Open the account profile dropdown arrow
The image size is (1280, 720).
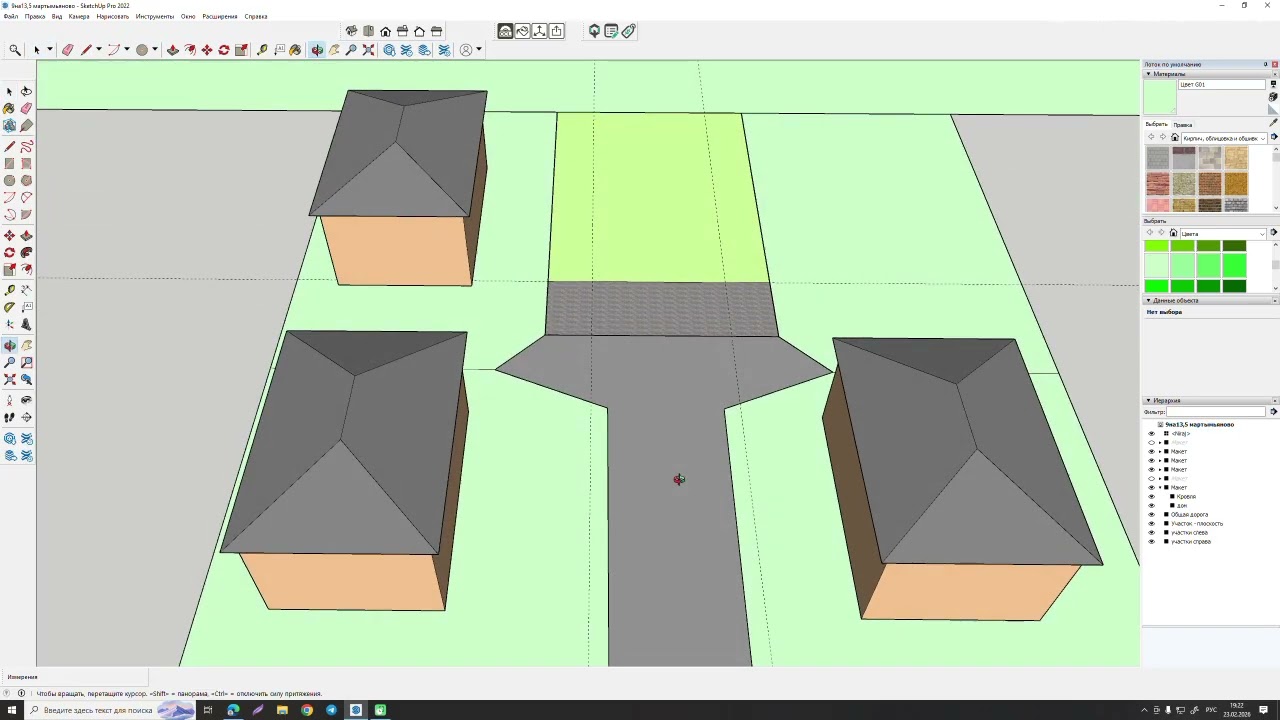(478, 50)
